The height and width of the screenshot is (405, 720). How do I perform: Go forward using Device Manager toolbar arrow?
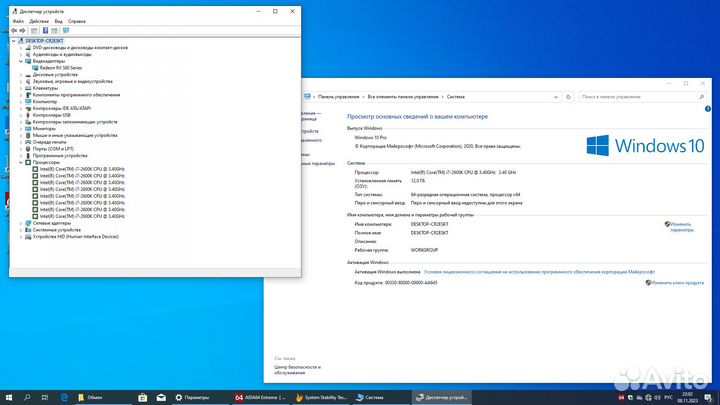point(22,30)
